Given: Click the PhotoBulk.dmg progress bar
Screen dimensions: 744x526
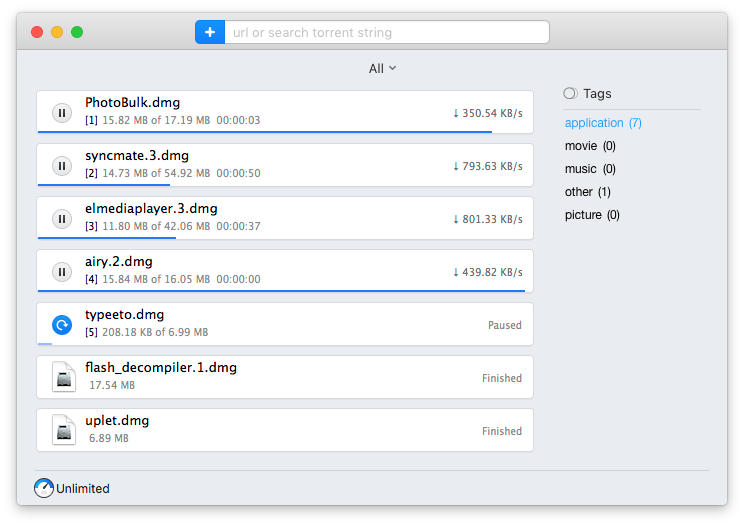Looking at the screenshot, I should tap(265, 131).
